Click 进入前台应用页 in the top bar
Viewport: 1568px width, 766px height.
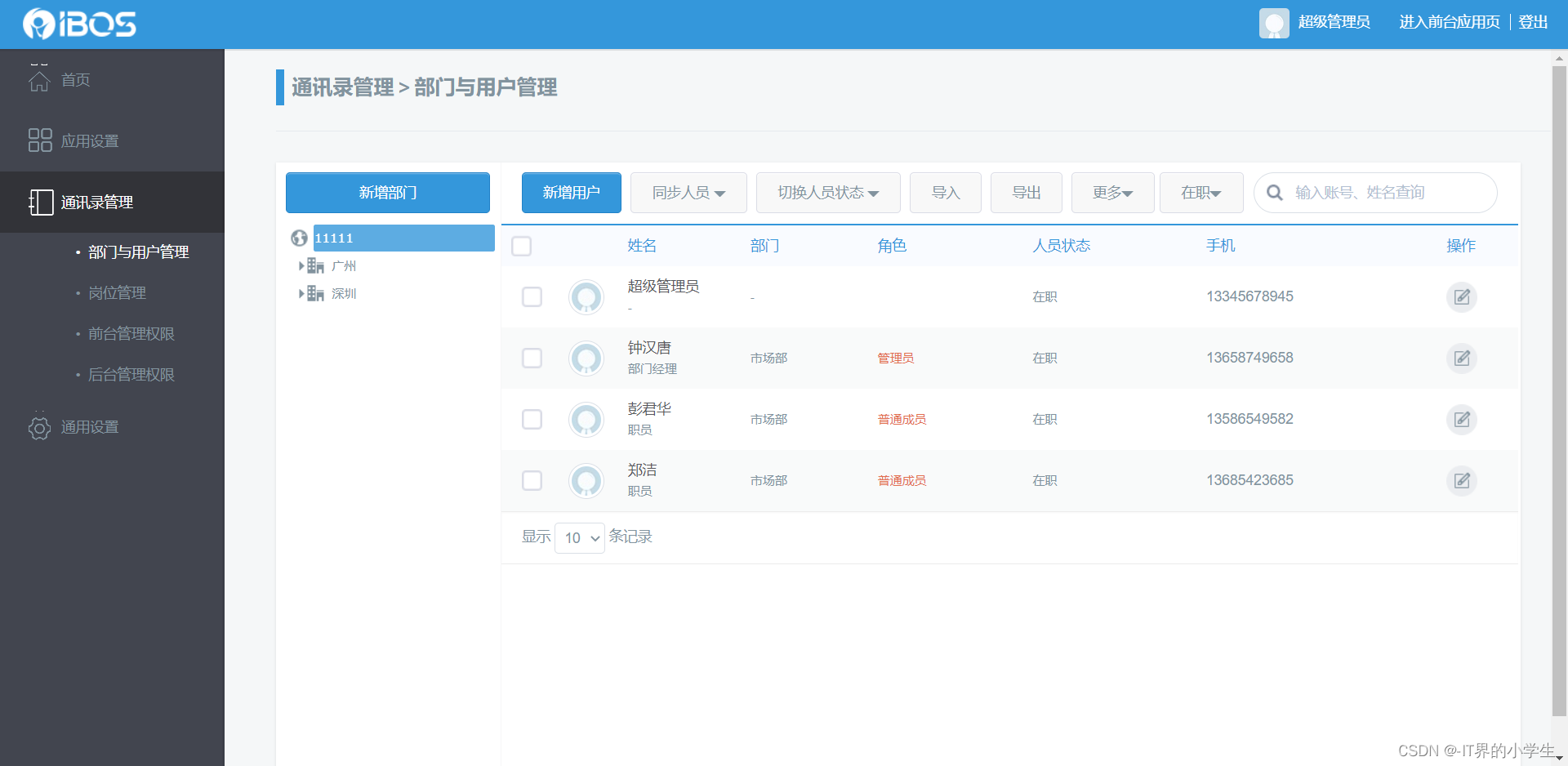point(1447,22)
